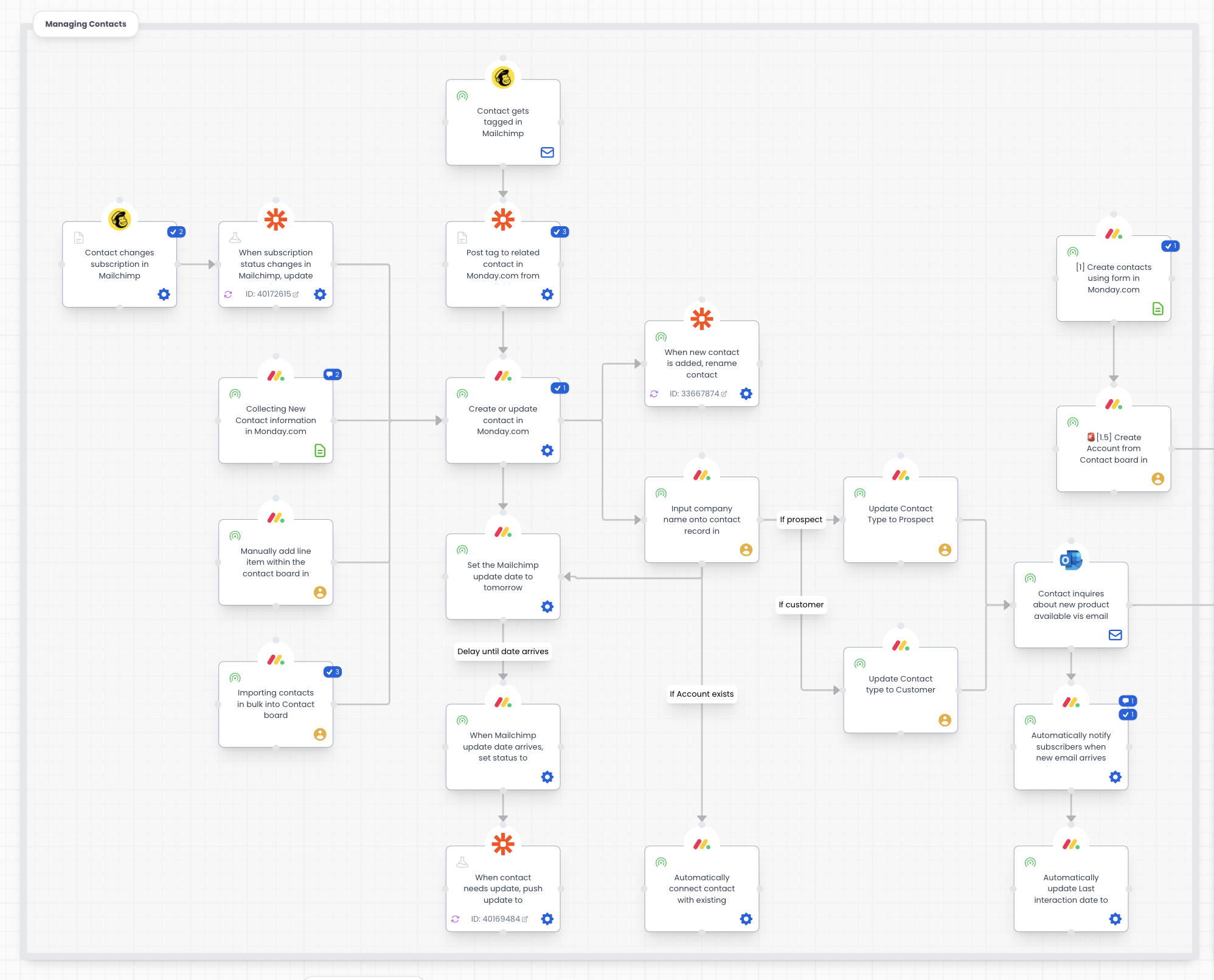Click the If prospect connector label

(801, 520)
